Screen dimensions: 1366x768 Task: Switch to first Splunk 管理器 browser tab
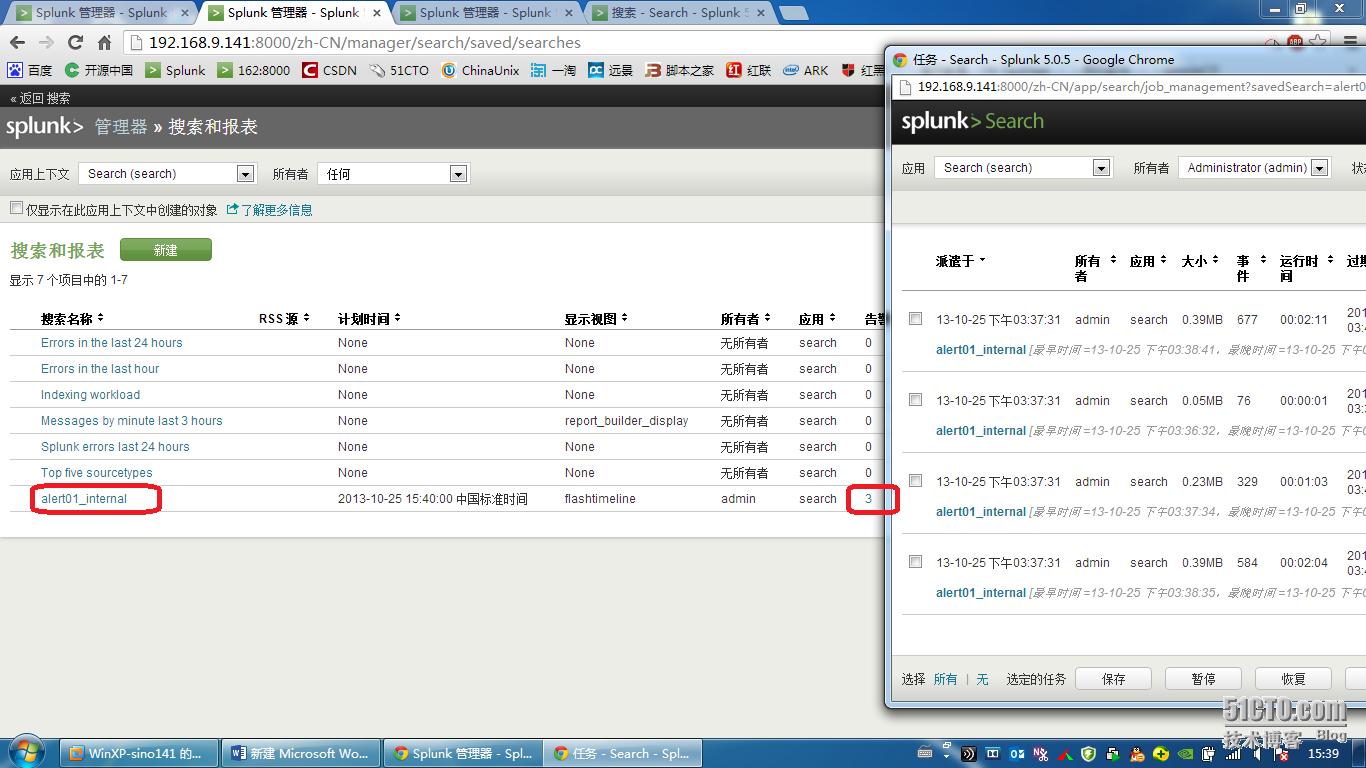pos(100,13)
